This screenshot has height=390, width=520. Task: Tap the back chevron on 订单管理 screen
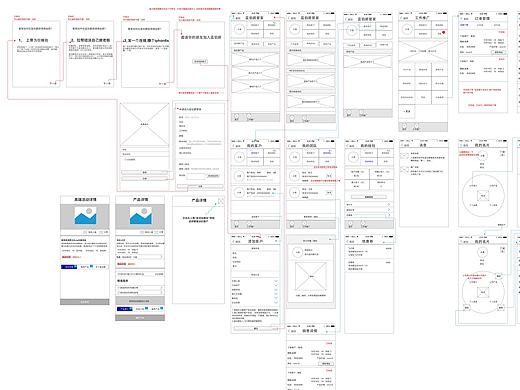(x=462, y=18)
